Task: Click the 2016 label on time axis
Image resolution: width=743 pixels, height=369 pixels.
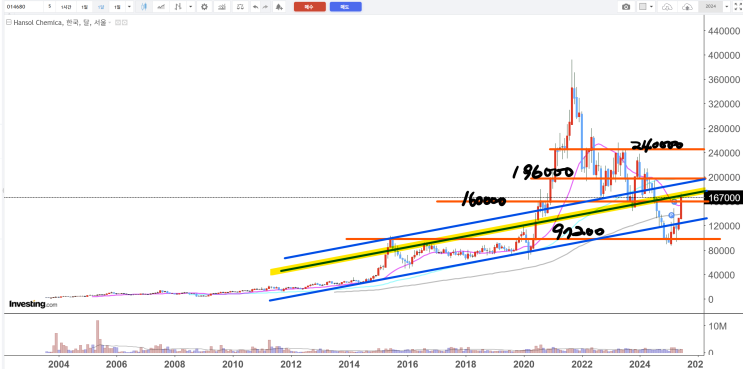Action: click(408, 363)
